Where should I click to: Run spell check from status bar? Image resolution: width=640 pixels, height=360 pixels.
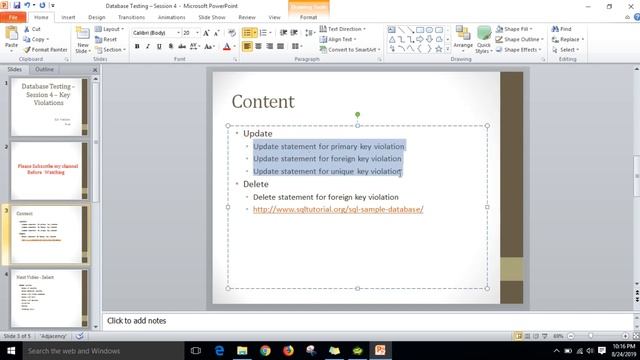[x=80, y=336]
